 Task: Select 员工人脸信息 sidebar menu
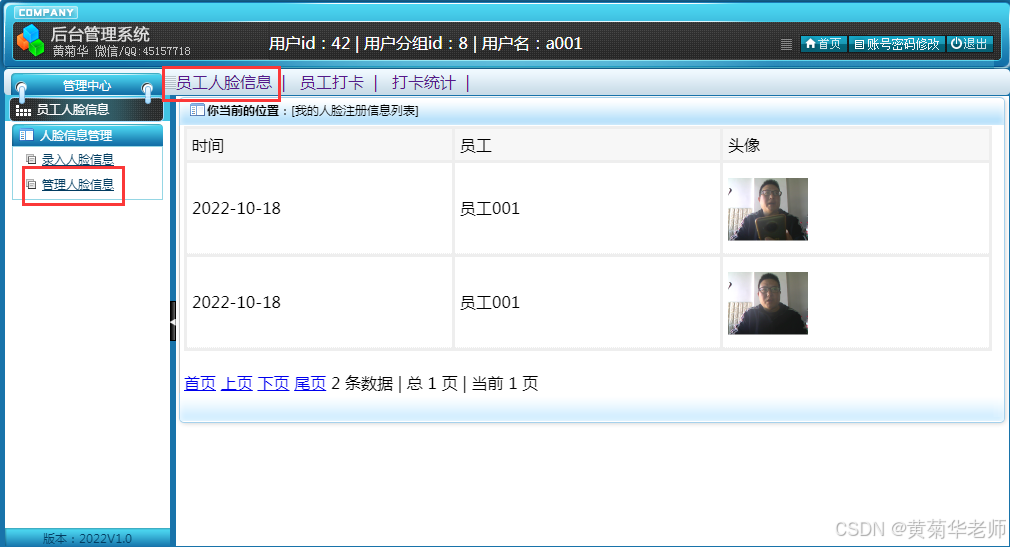coord(86,110)
